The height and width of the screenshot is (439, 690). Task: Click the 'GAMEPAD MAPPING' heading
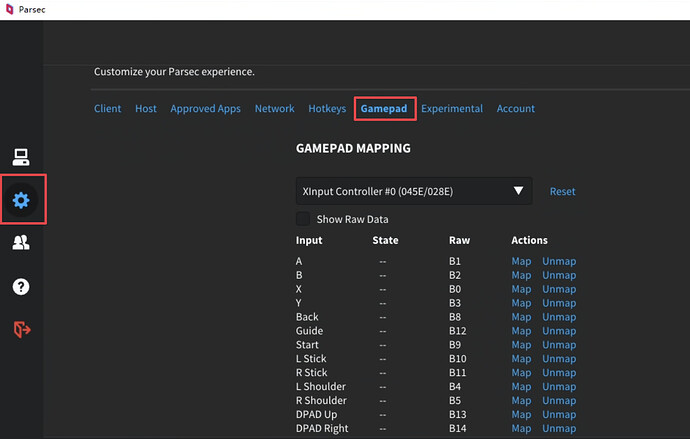(353, 148)
